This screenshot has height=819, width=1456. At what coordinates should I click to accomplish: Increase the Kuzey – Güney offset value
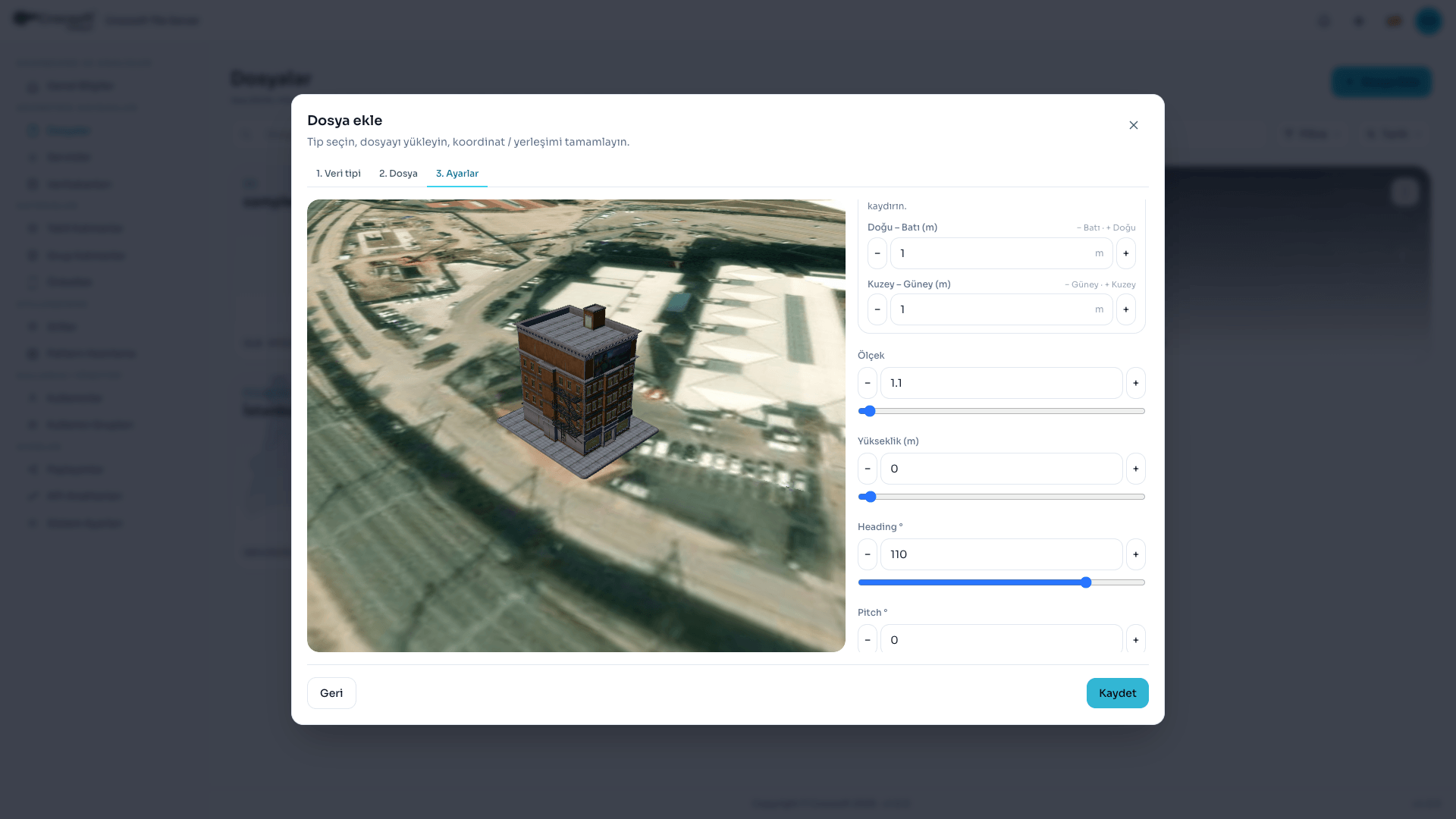tap(1126, 309)
